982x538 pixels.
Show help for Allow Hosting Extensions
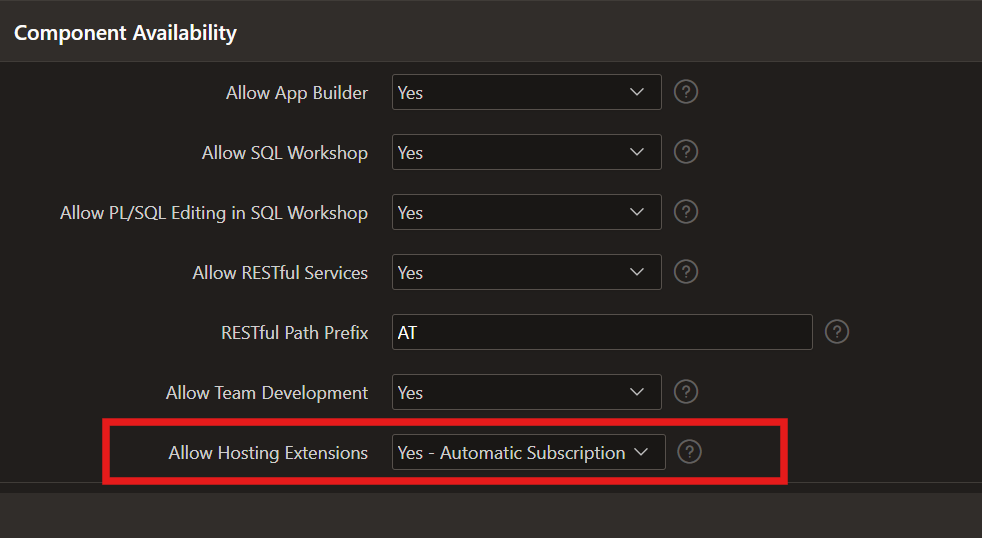689,452
